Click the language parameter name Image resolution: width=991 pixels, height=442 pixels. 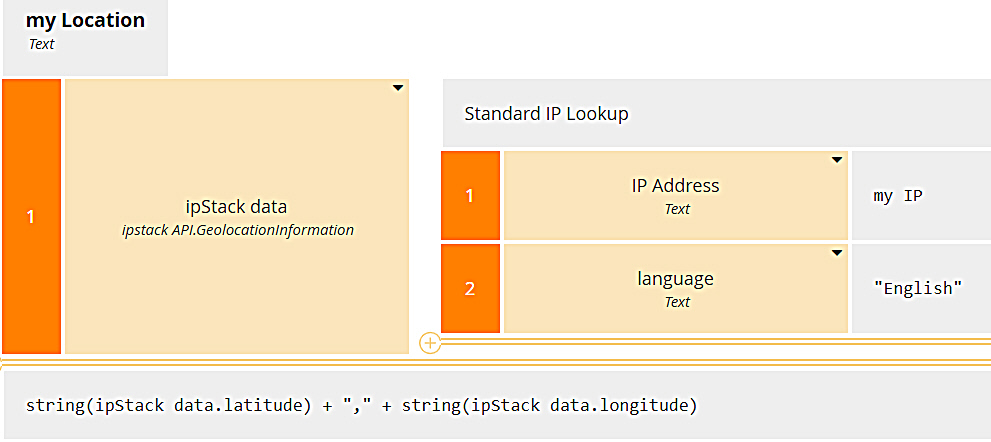(x=676, y=279)
